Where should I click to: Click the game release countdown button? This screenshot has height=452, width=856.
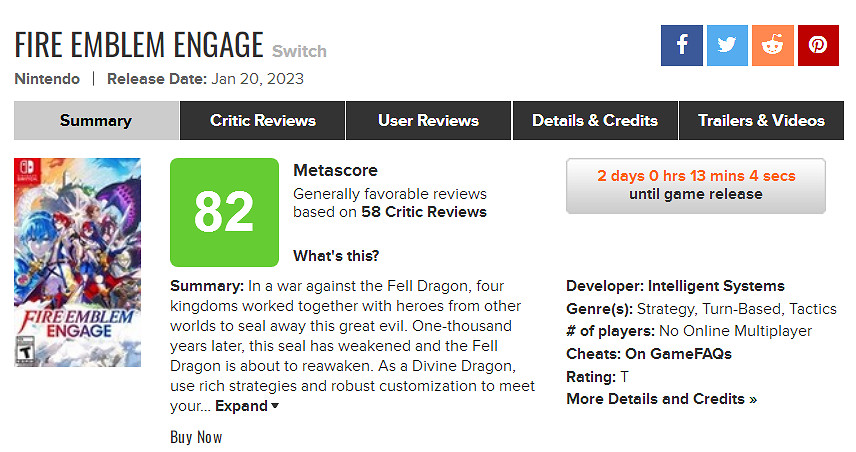pyautogui.click(x=696, y=185)
